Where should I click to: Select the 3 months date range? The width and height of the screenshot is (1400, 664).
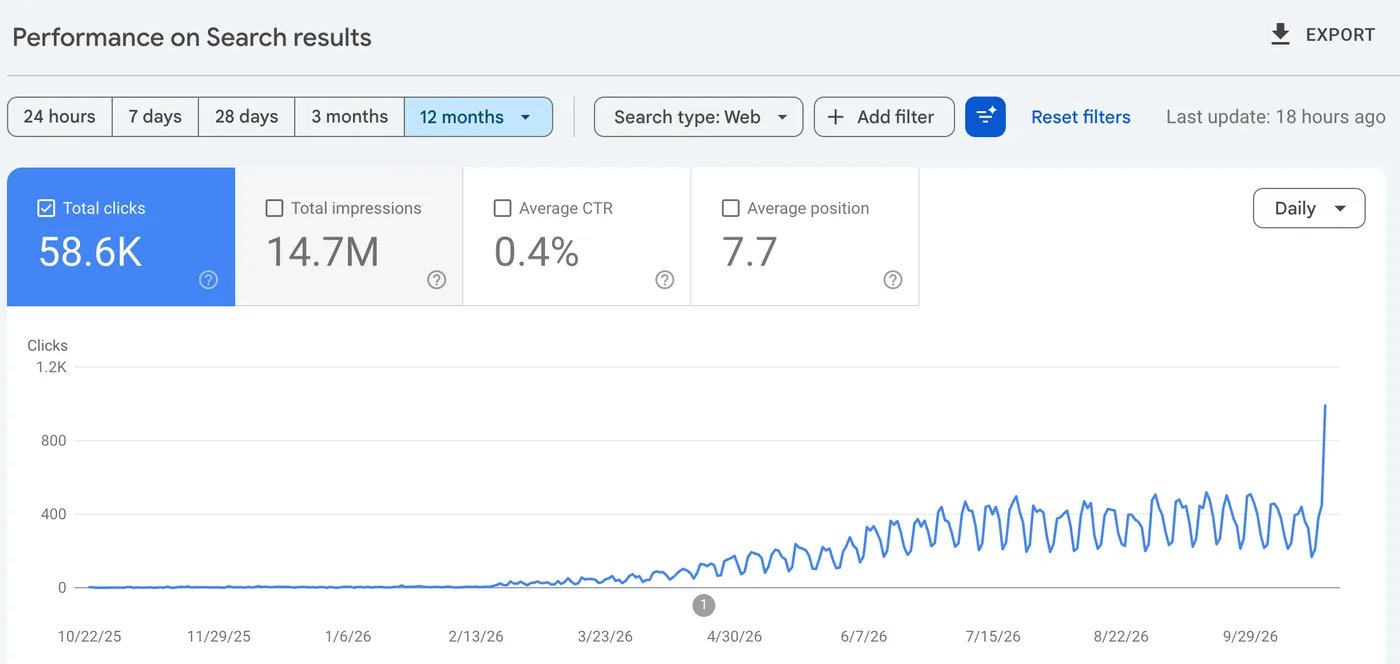(x=349, y=117)
